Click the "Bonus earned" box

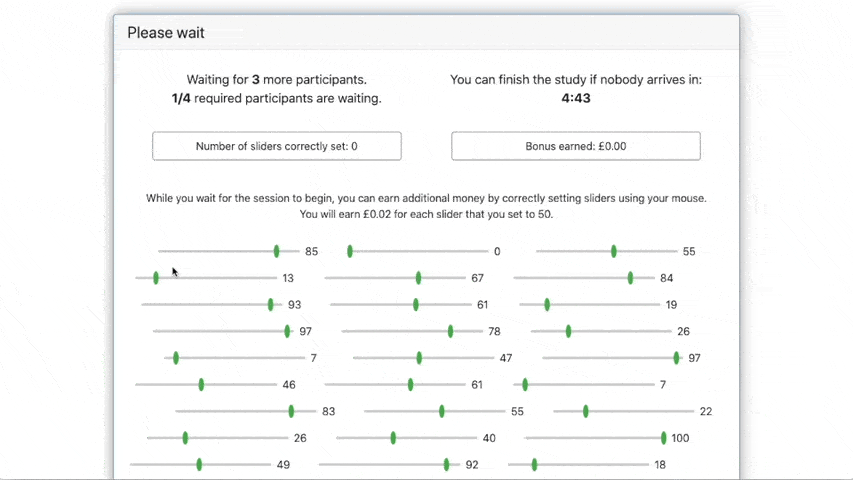(575, 146)
